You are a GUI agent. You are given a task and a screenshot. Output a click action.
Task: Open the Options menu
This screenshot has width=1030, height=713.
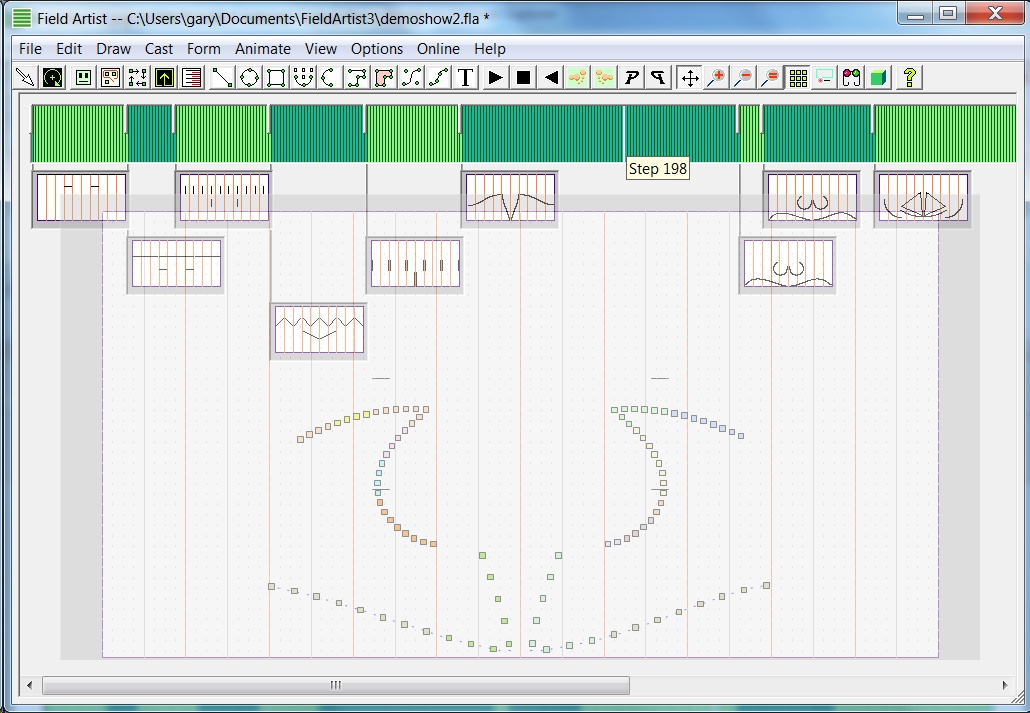click(x=376, y=48)
